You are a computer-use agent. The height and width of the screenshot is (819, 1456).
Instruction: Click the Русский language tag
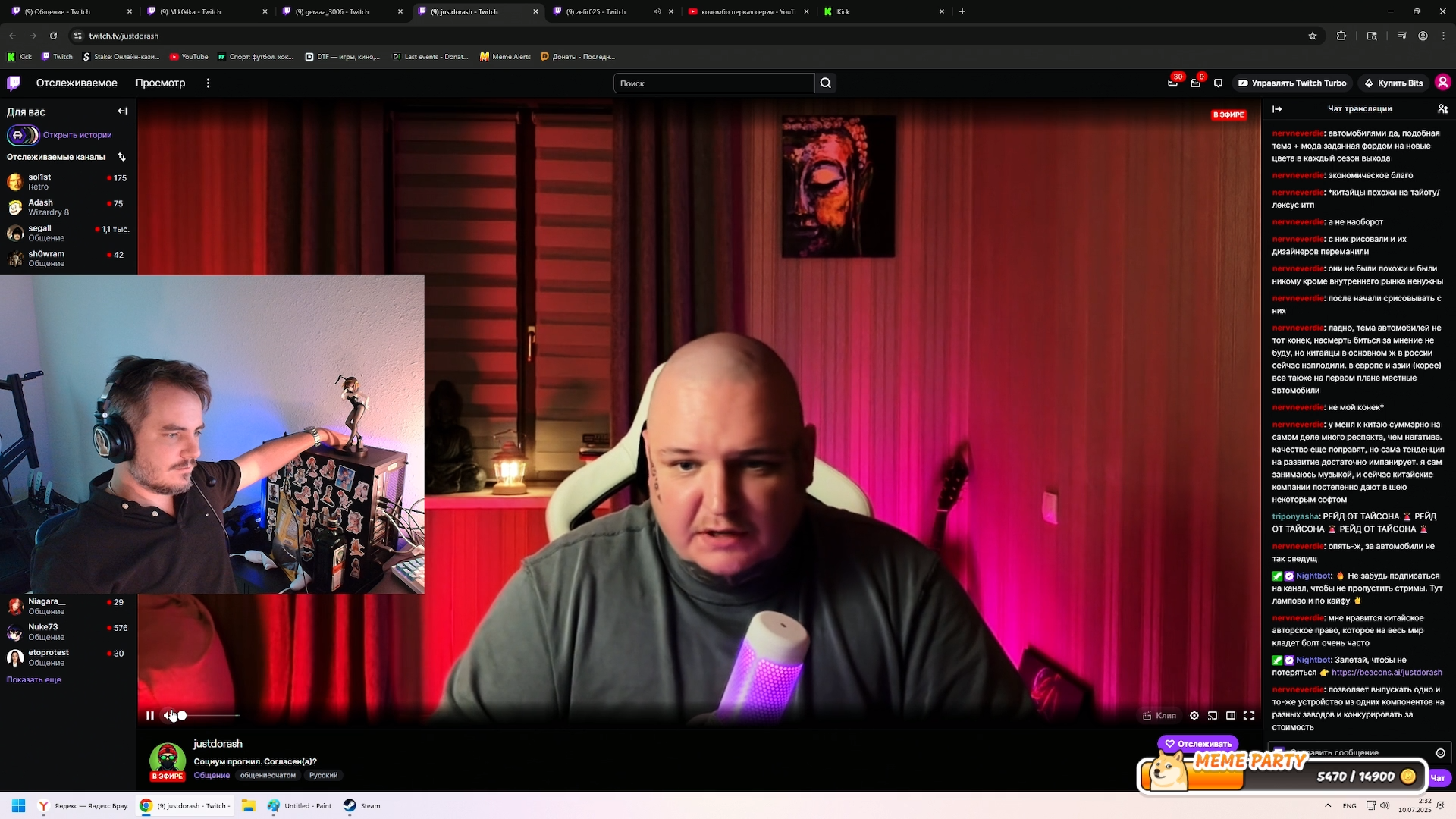coord(323,775)
